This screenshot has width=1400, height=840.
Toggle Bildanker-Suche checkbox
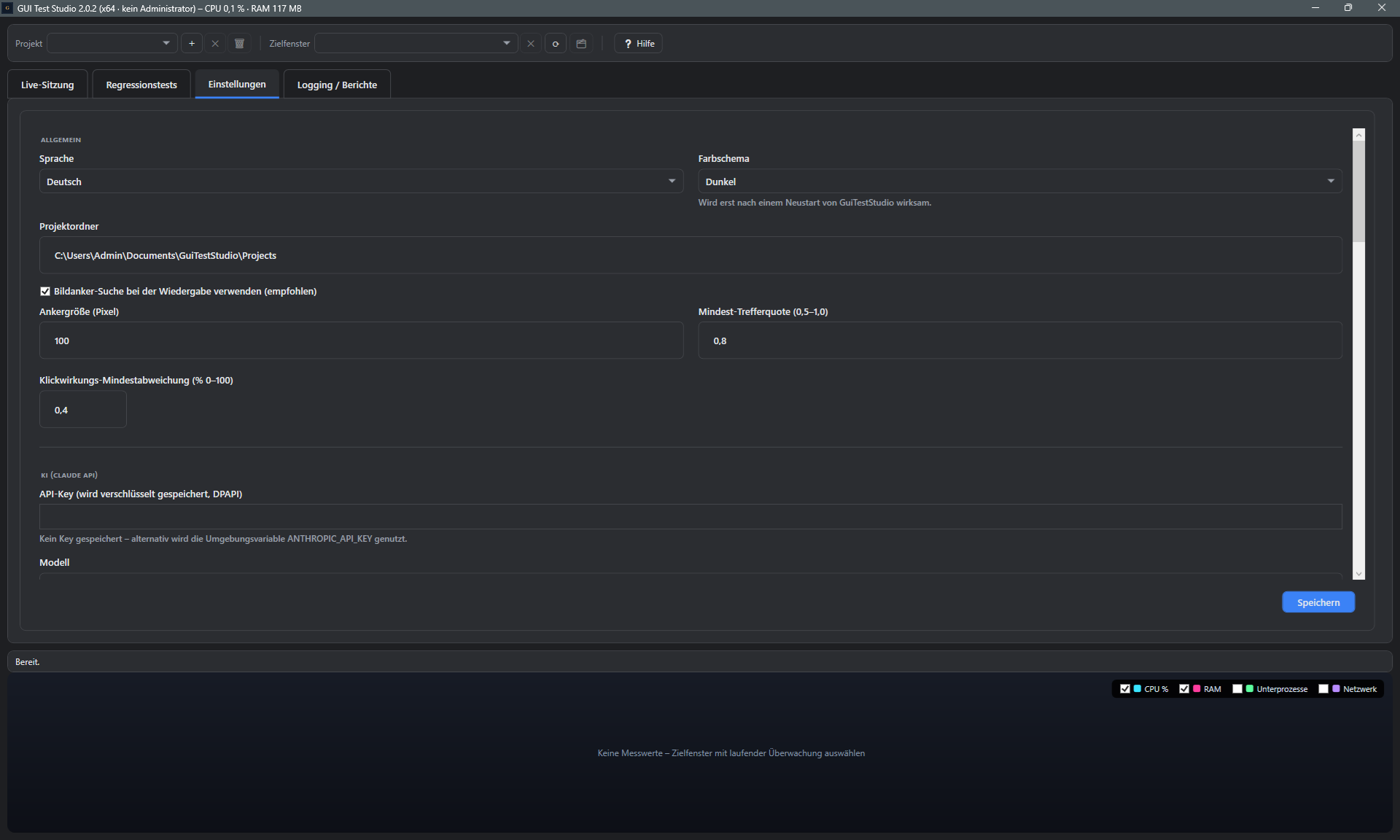45,292
